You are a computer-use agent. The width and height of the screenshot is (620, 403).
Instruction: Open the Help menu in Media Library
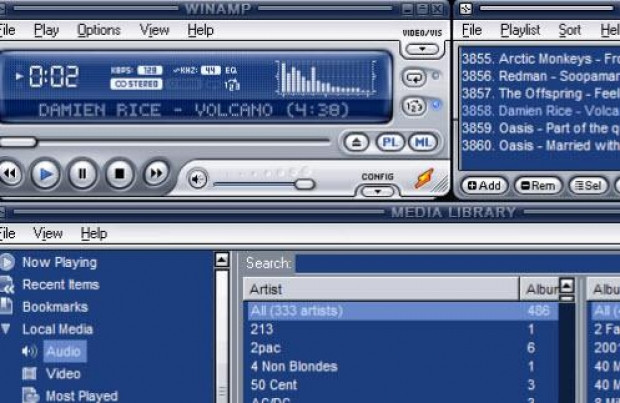click(94, 233)
